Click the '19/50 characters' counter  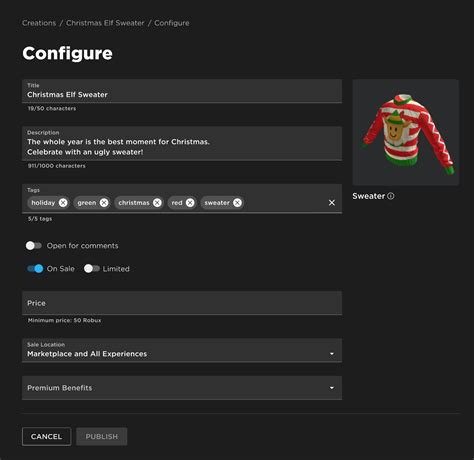pyautogui.click(x=52, y=108)
